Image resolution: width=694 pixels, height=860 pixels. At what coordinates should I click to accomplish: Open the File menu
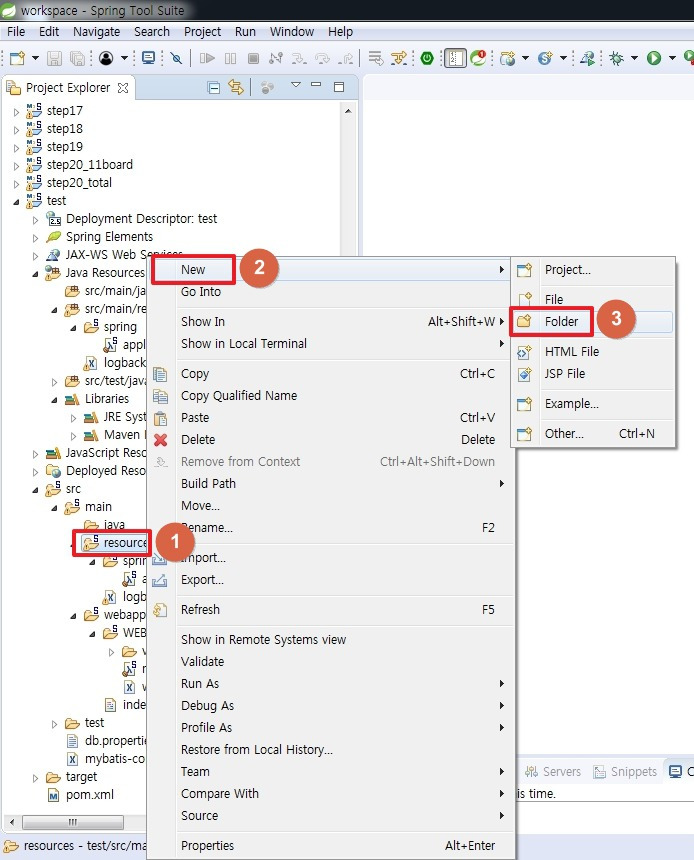(x=16, y=32)
